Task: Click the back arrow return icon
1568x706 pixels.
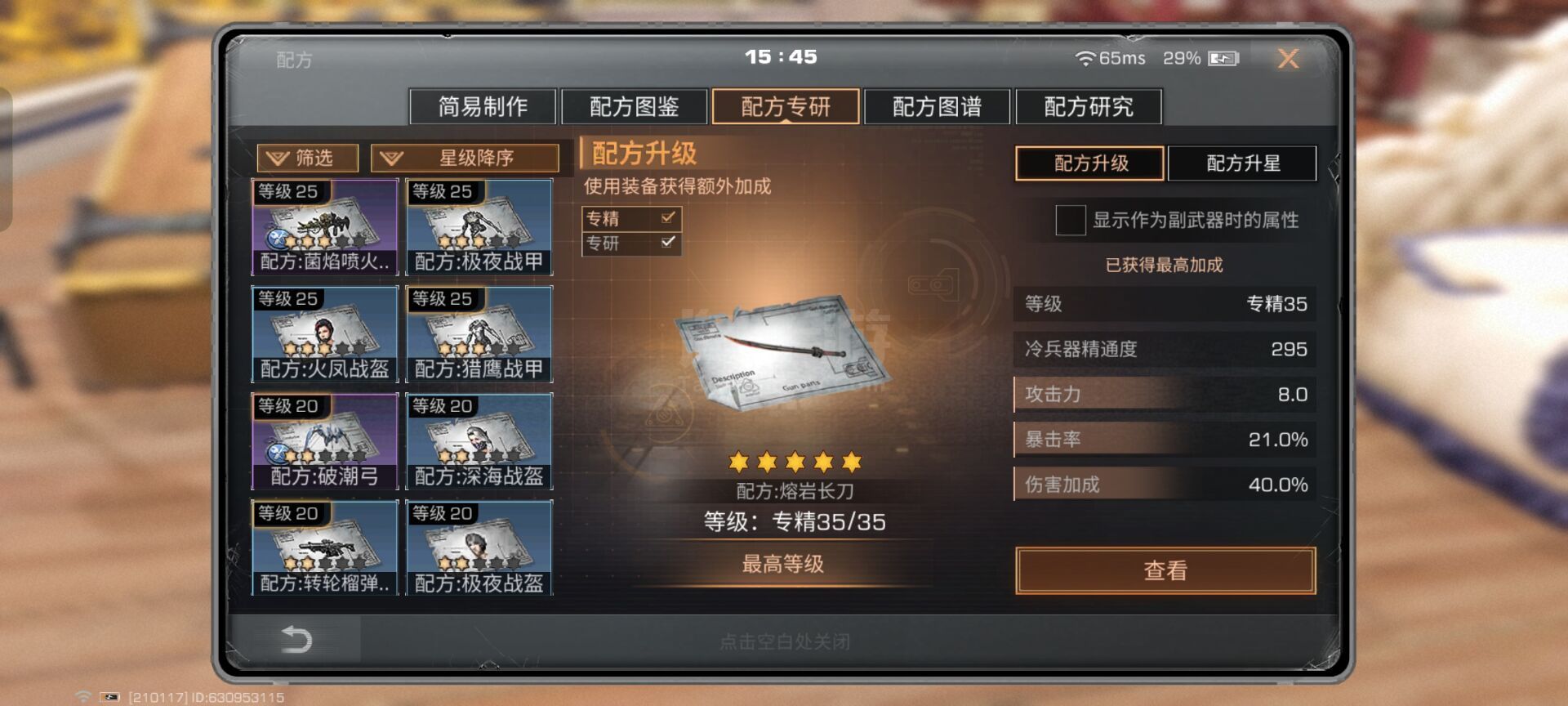Action: pos(296,639)
